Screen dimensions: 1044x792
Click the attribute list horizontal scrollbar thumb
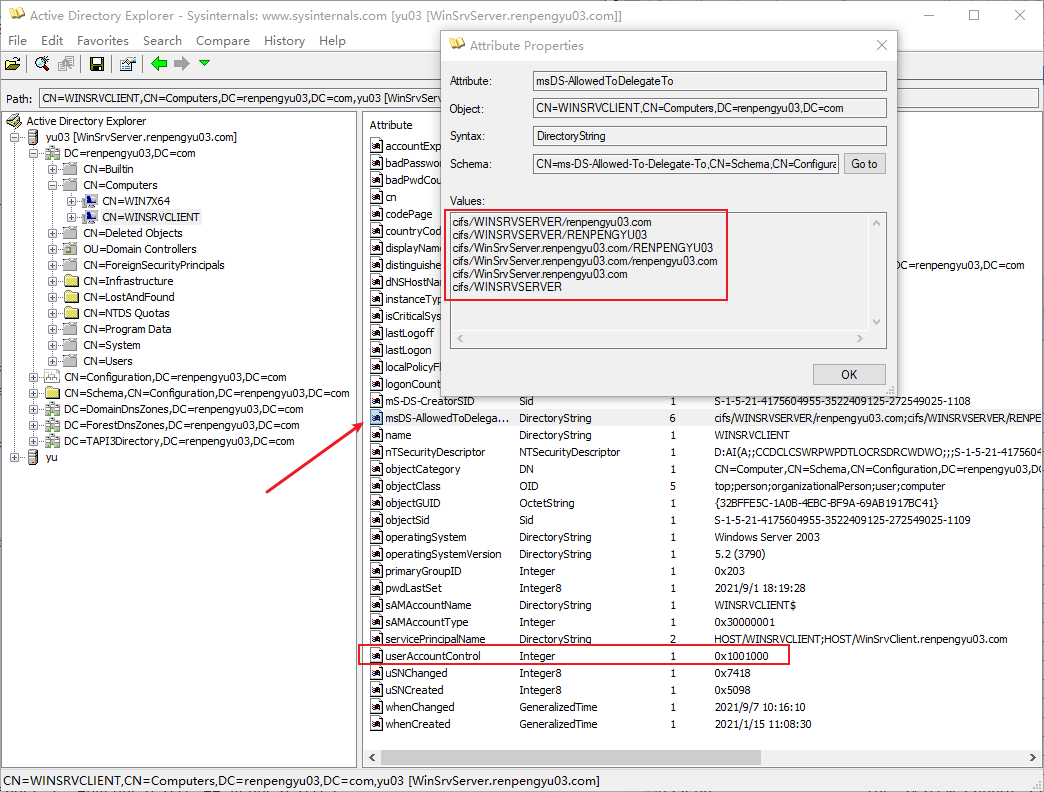(571, 757)
